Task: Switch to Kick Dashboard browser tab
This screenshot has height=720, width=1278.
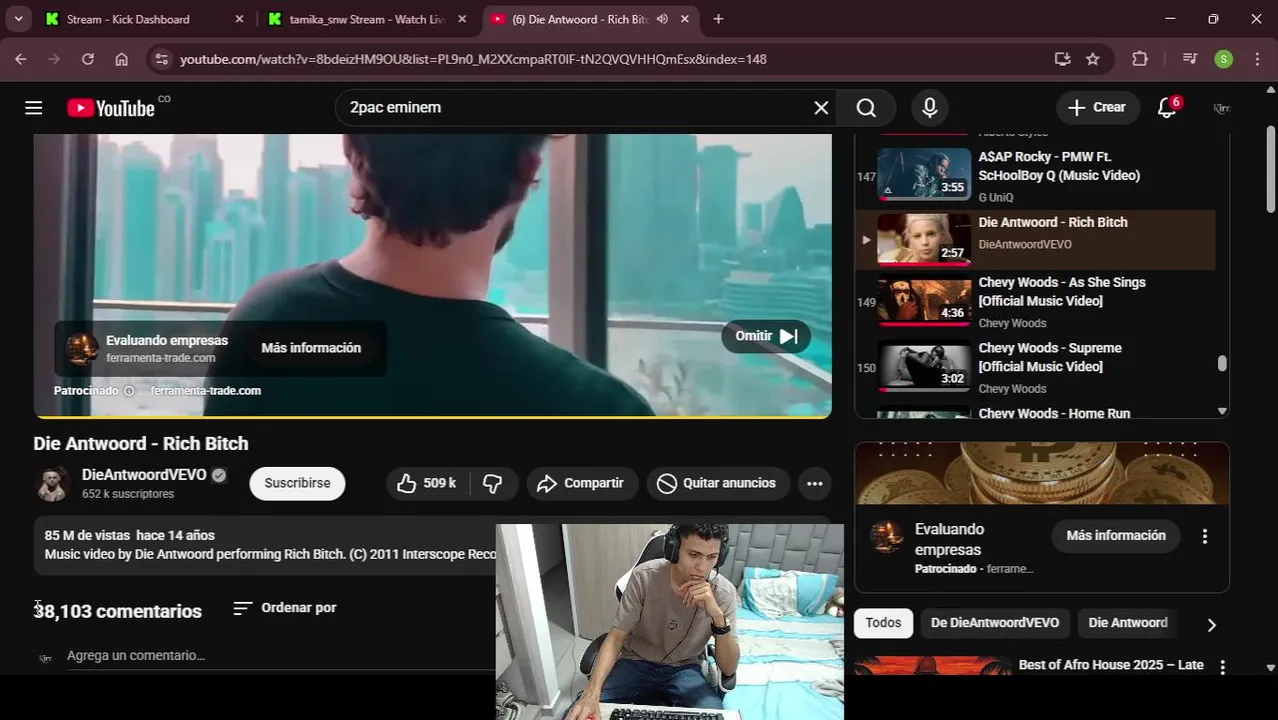Action: point(142,19)
